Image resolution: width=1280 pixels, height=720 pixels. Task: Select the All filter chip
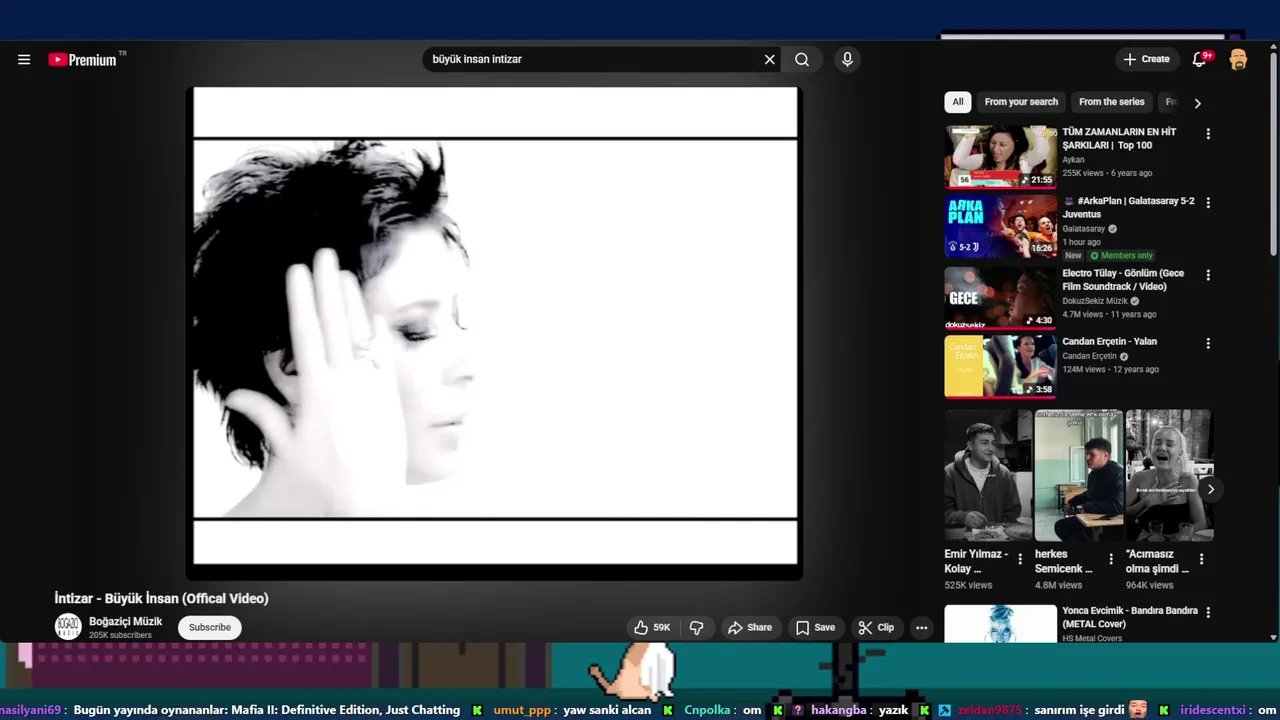click(x=958, y=102)
